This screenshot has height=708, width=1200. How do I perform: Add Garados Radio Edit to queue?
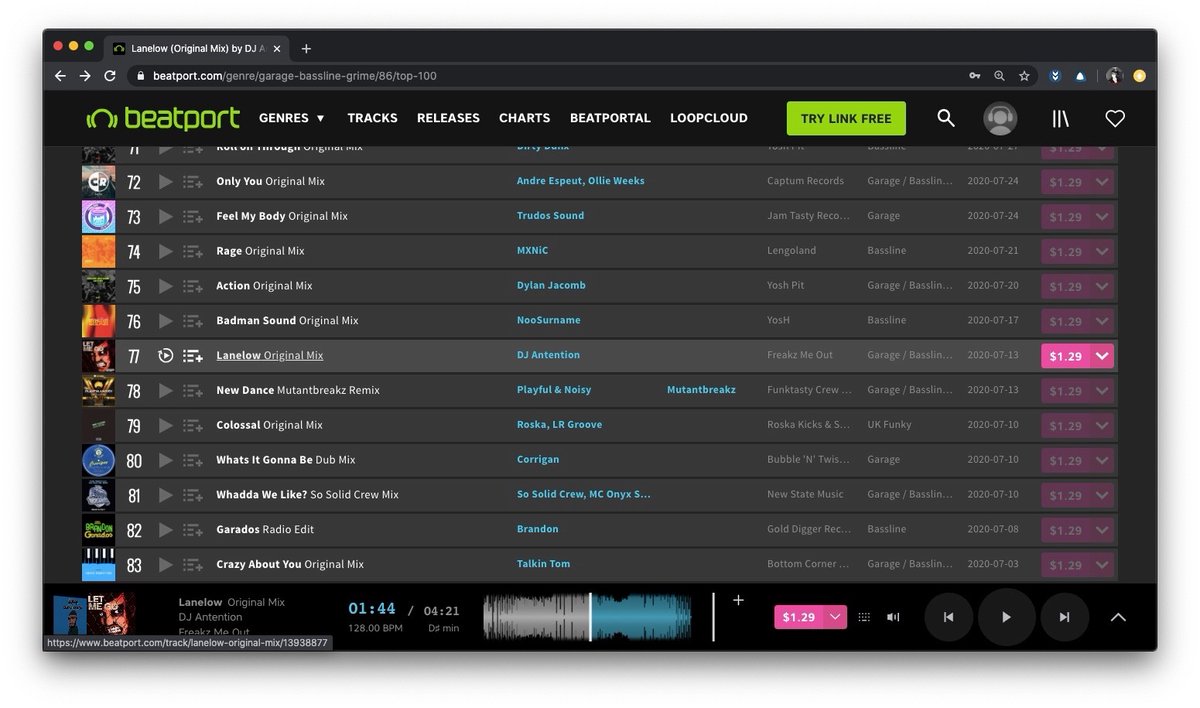click(193, 530)
